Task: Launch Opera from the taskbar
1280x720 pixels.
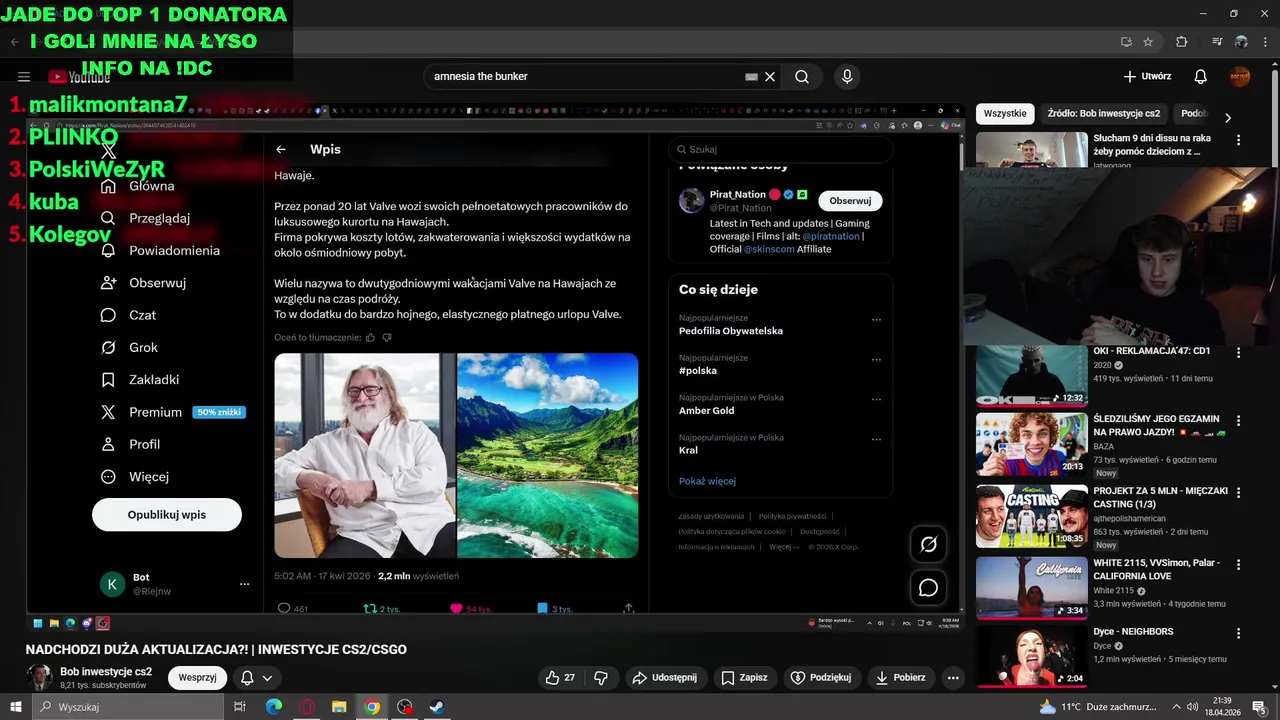Action: 307,707
